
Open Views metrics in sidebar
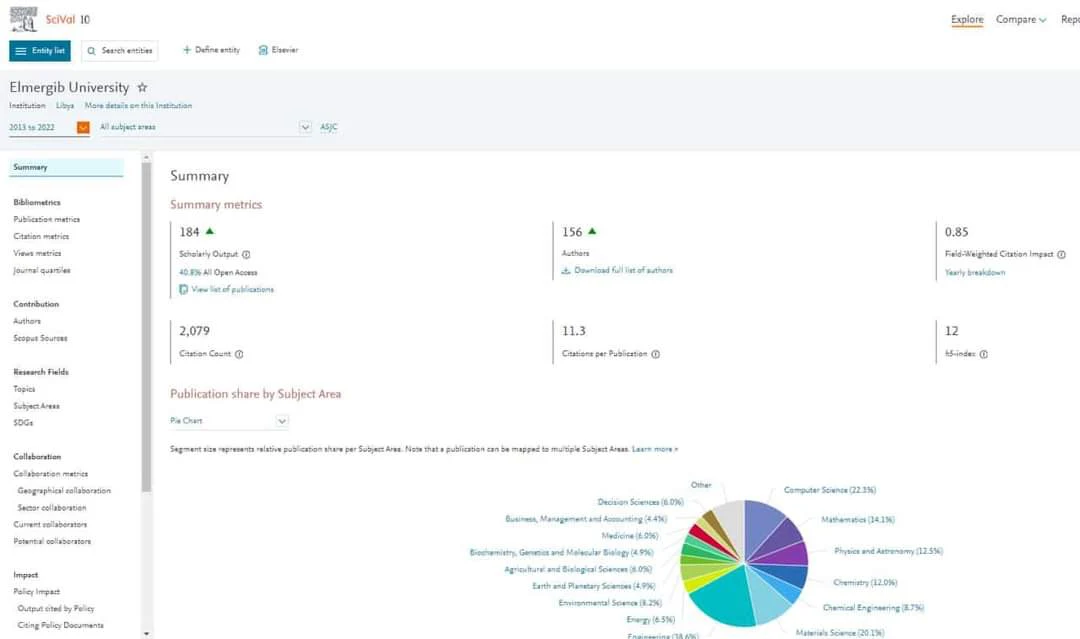click(x=37, y=253)
